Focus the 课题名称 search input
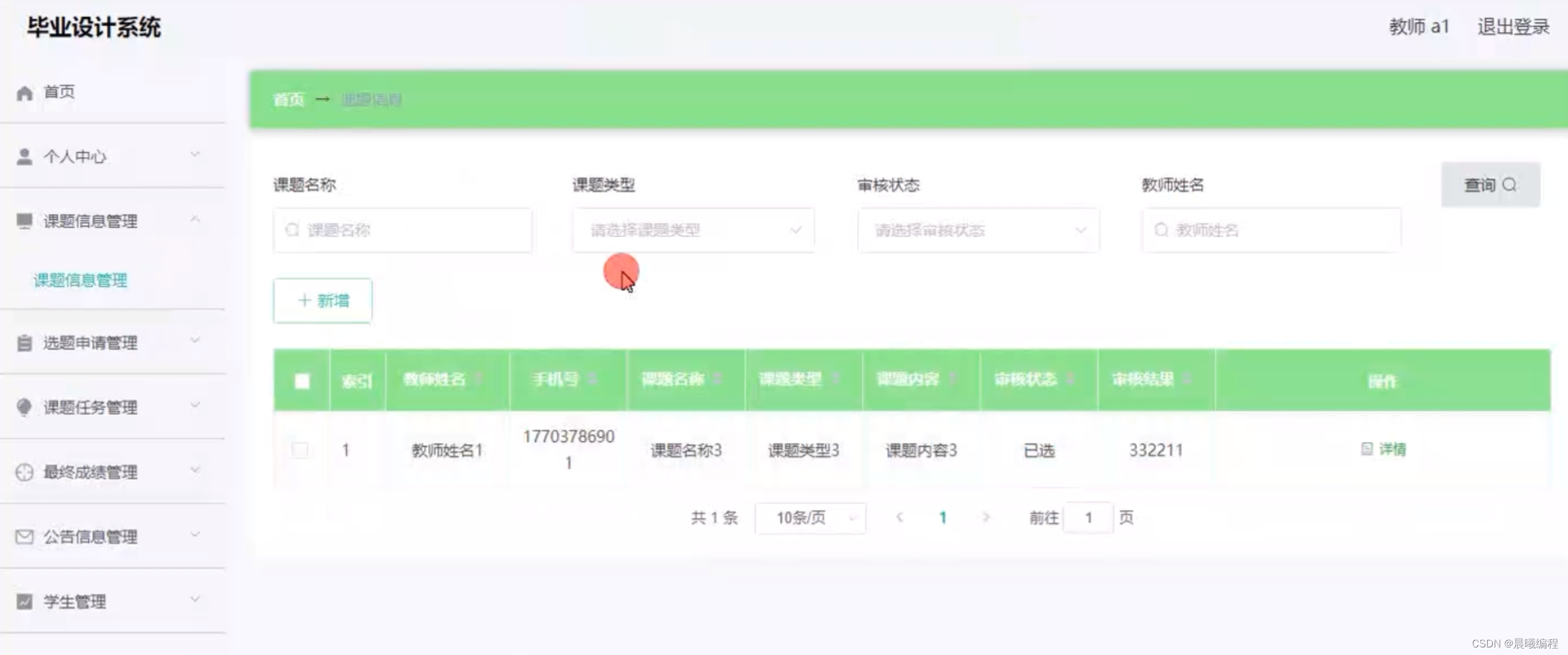Screen dimensions: 1568x655 click(x=403, y=231)
